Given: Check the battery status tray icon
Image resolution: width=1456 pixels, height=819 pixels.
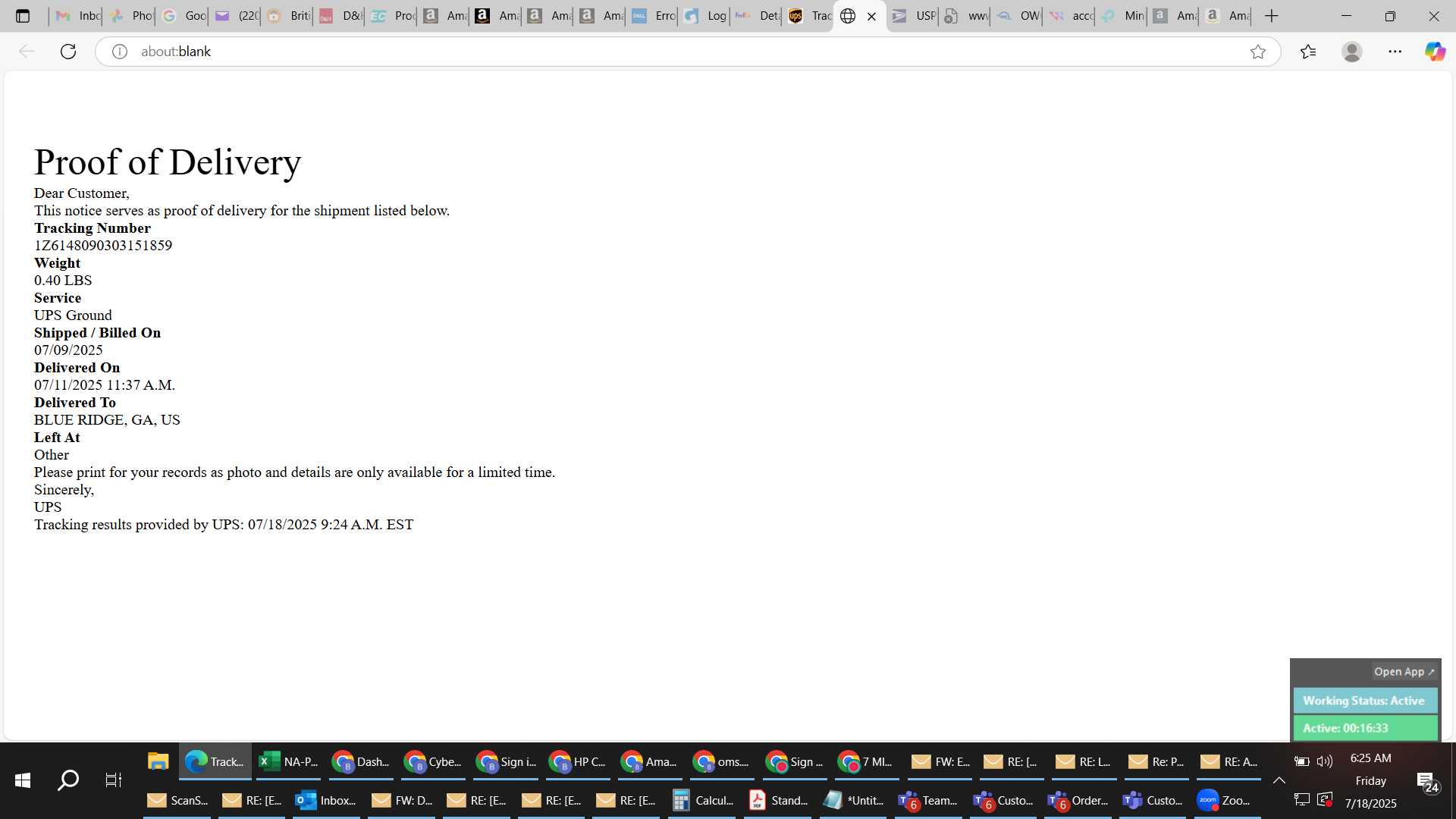Looking at the screenshot, I should coord(1301,761).
